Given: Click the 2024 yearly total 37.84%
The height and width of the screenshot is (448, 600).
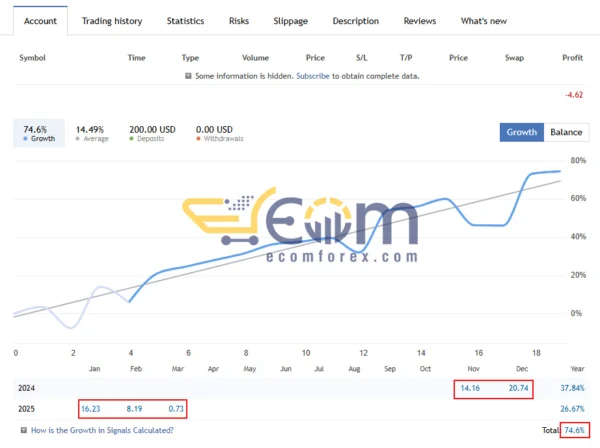Looking at the screenshot, I should pyautogui.click(x=572, y=388).
